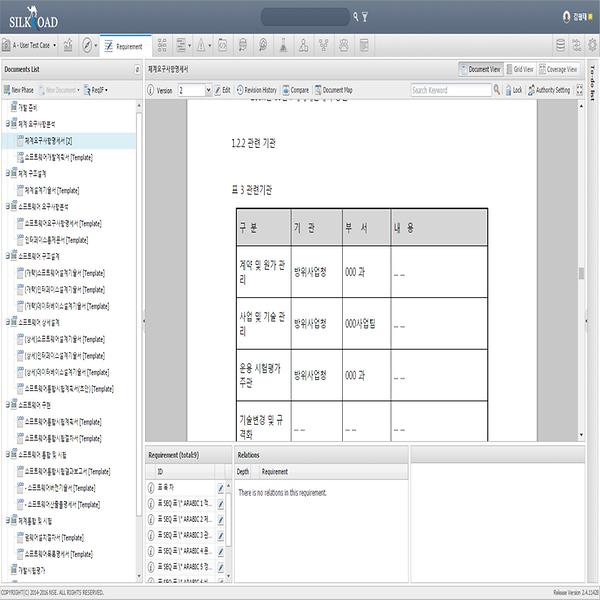The image size is (600, 600).
Task: Open 체계설계기술서 [Template] document
Action: (x=50, y=190)
